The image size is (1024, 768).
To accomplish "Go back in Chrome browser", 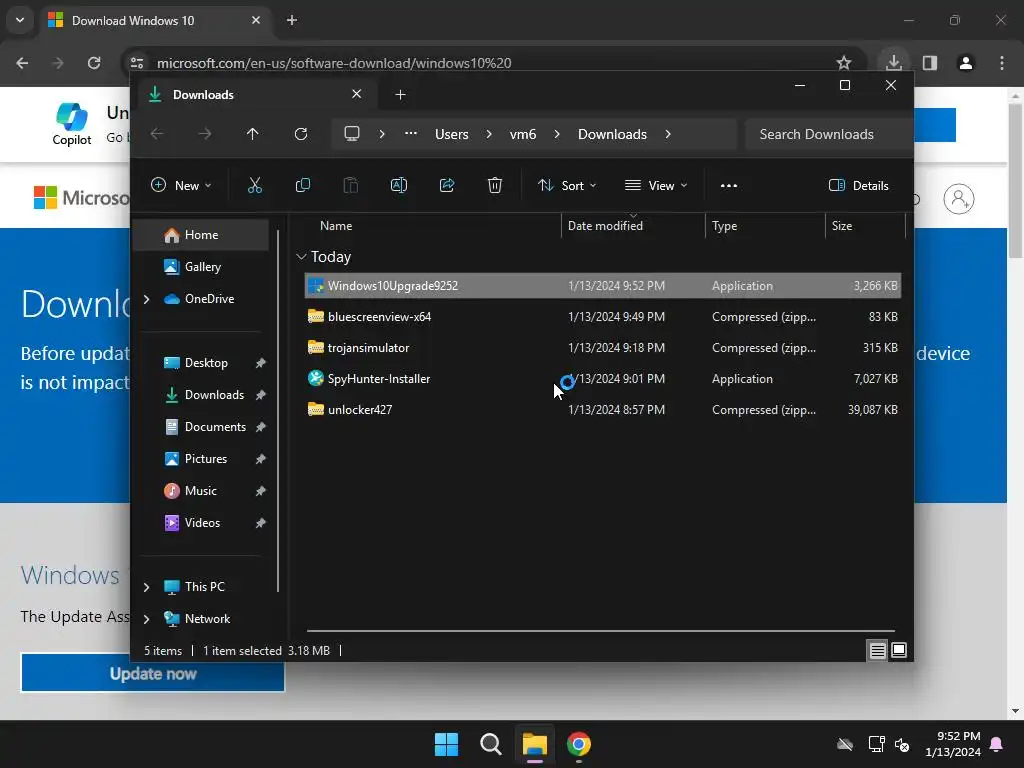I will (x=22, y=63).
